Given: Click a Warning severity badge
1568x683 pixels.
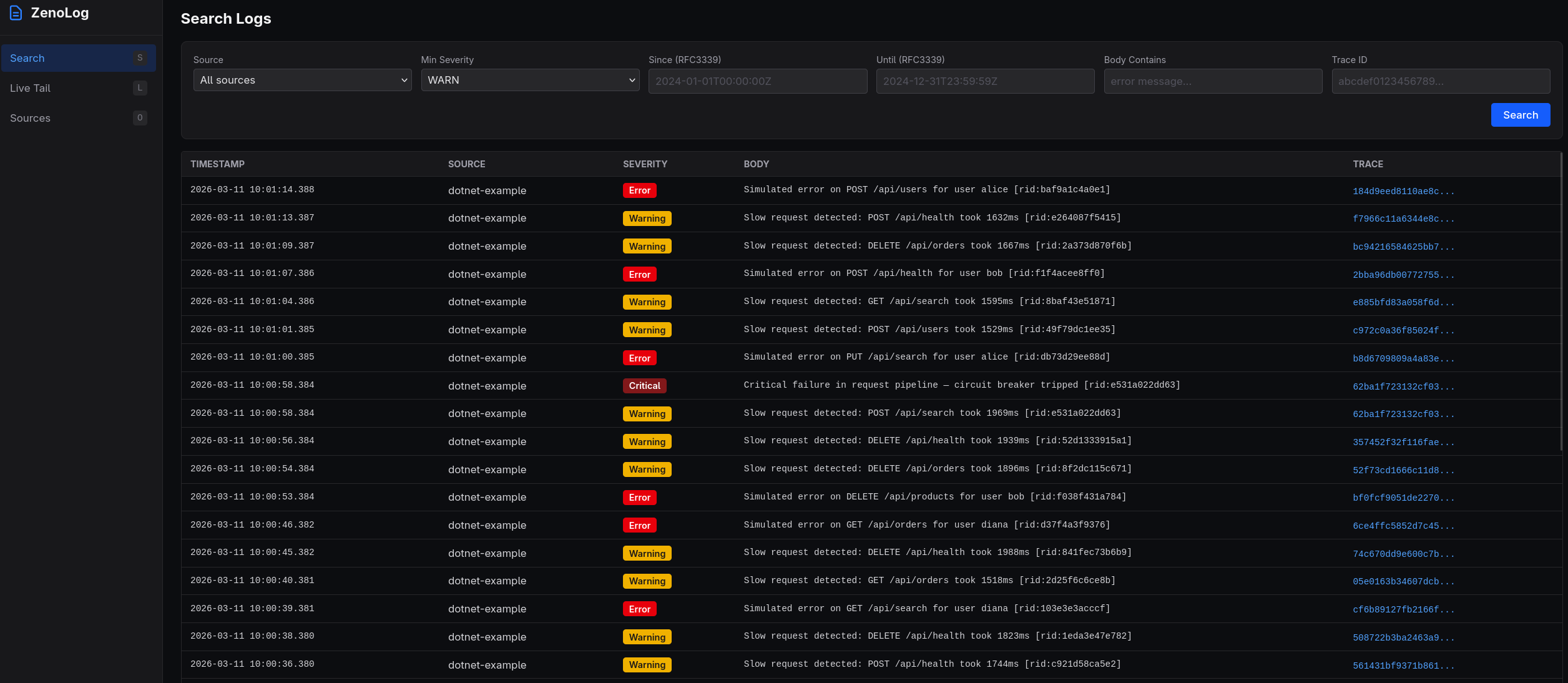Looking at the screenshot, I should click(x=647, y=218).
